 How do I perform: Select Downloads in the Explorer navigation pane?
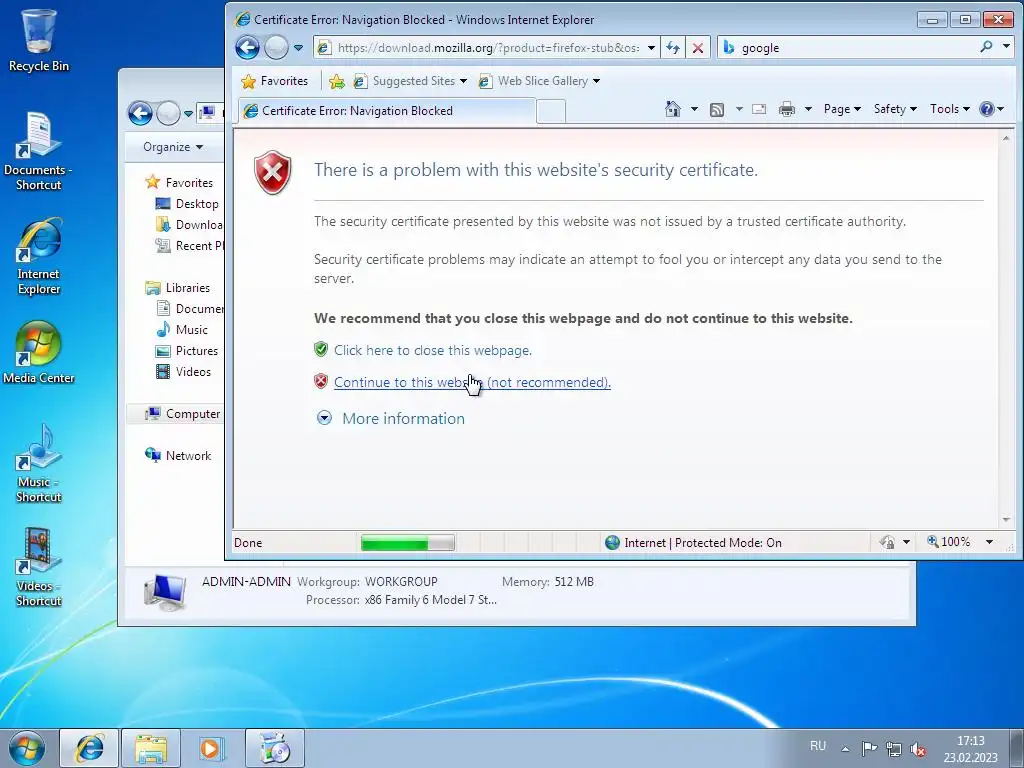tap(189, 225)
